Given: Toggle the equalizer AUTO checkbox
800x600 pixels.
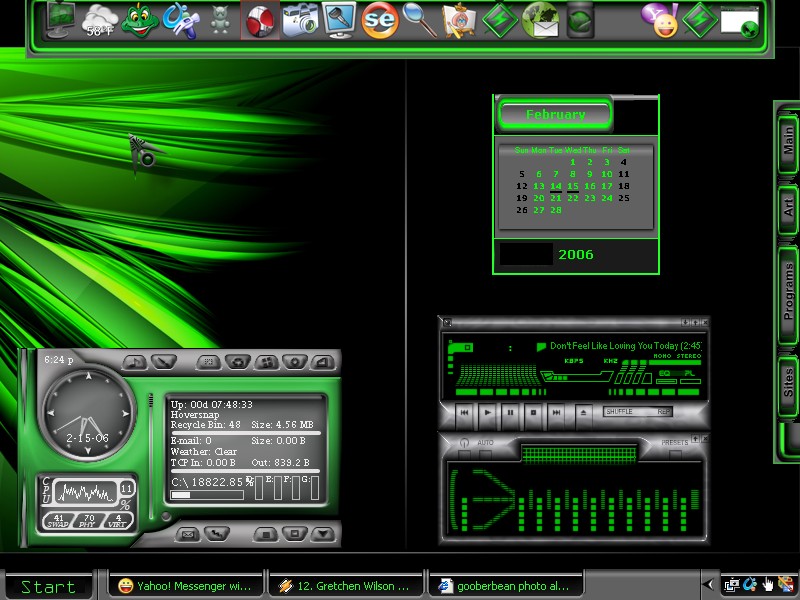Looking at the screenshot, I should pyautogui.click(x=485, y=454).
